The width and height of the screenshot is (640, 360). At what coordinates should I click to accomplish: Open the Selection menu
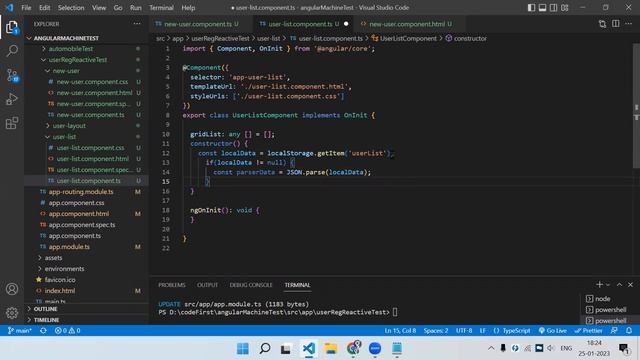pos(71,8)
